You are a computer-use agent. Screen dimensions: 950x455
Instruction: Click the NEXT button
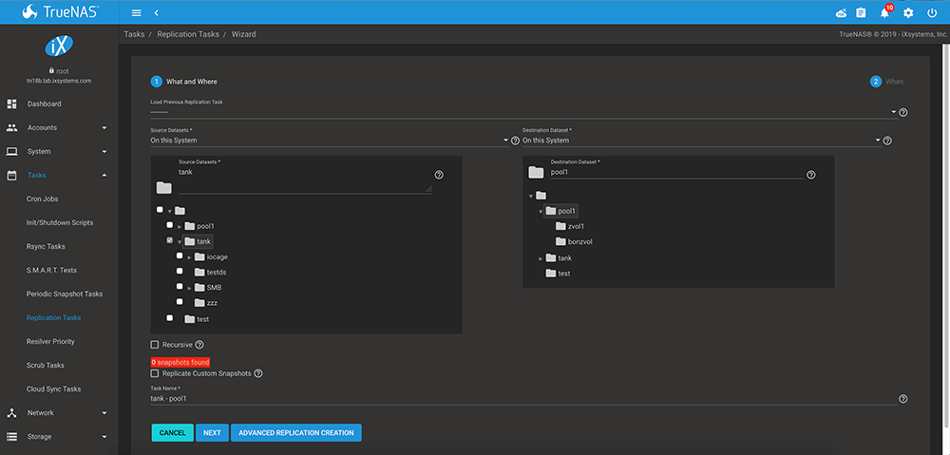(x=212, y=433)
